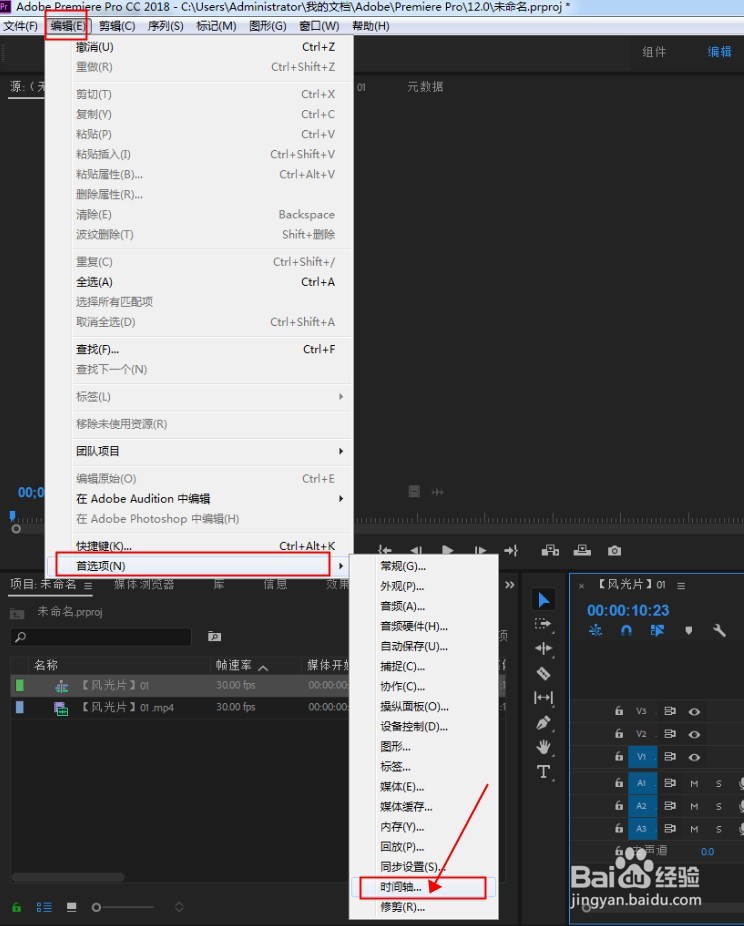Select the Pen tool

coord(543,723)
